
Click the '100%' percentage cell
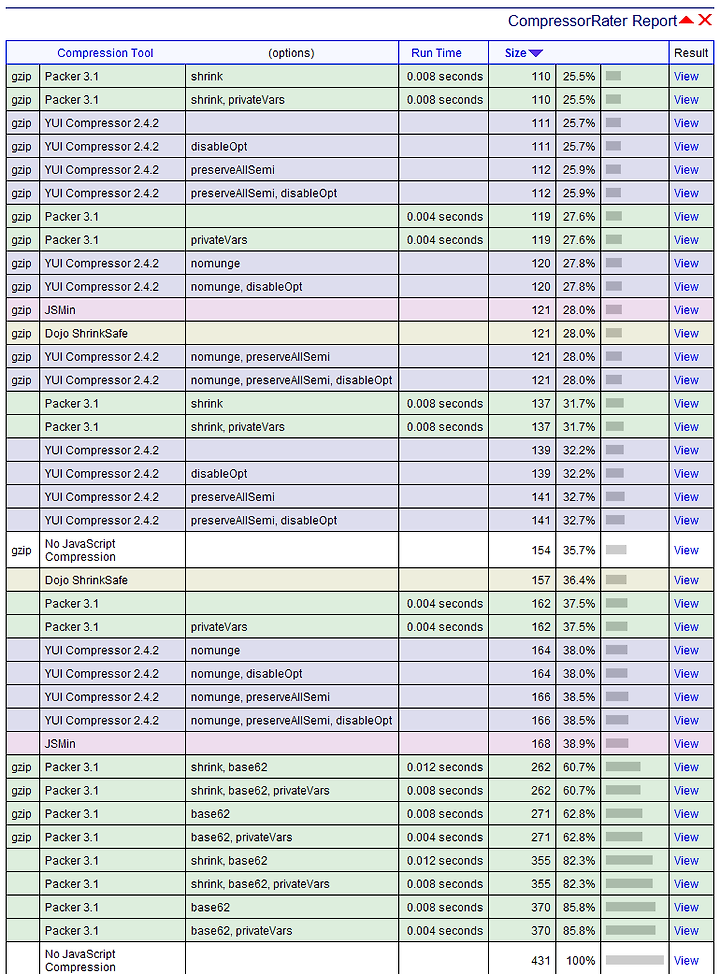pos(580,960)
